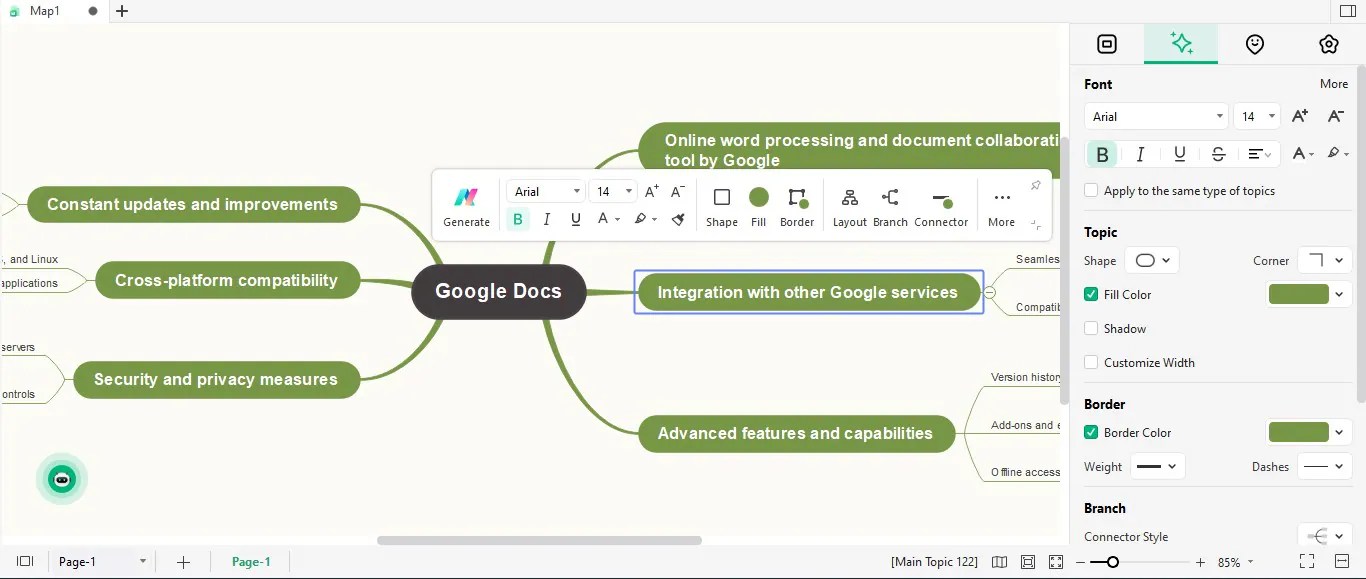Open the theme settings panel tab
1366x579 pixels.
(1328, 44)
